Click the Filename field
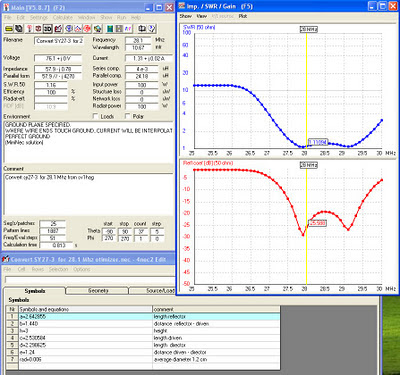 (59, 41)
